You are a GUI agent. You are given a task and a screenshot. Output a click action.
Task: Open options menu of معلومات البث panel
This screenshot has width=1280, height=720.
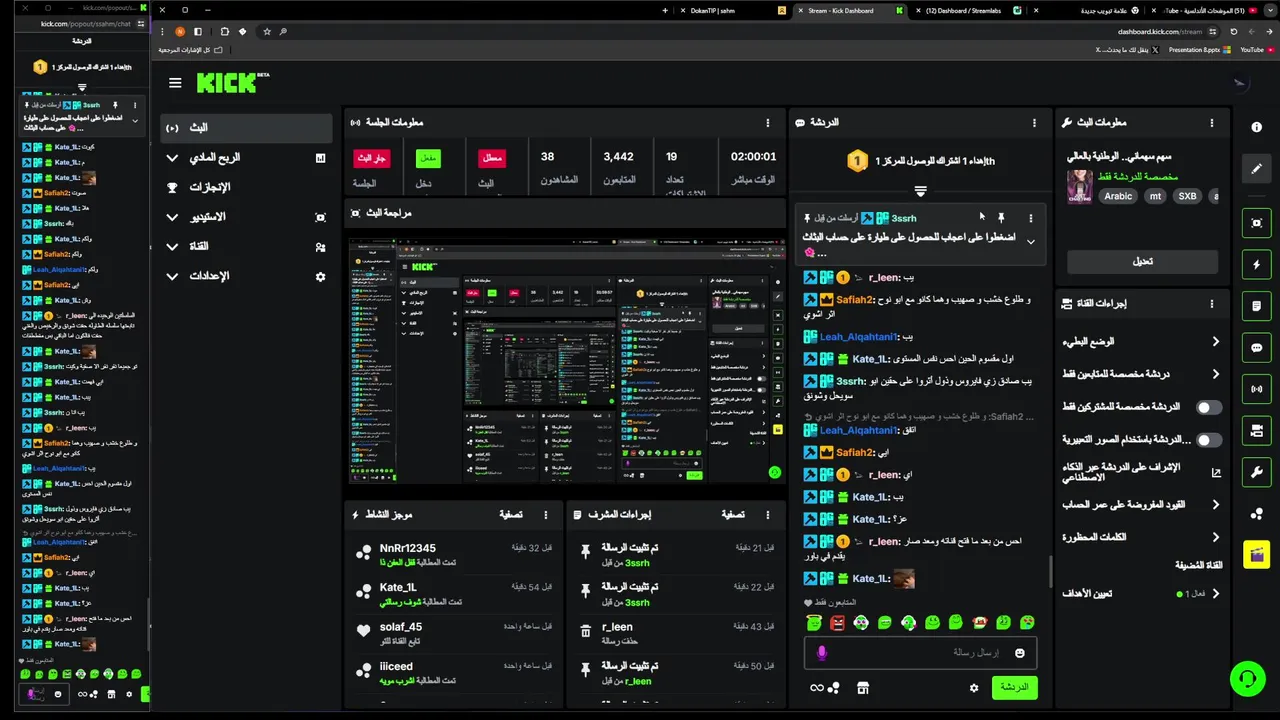1212,122
